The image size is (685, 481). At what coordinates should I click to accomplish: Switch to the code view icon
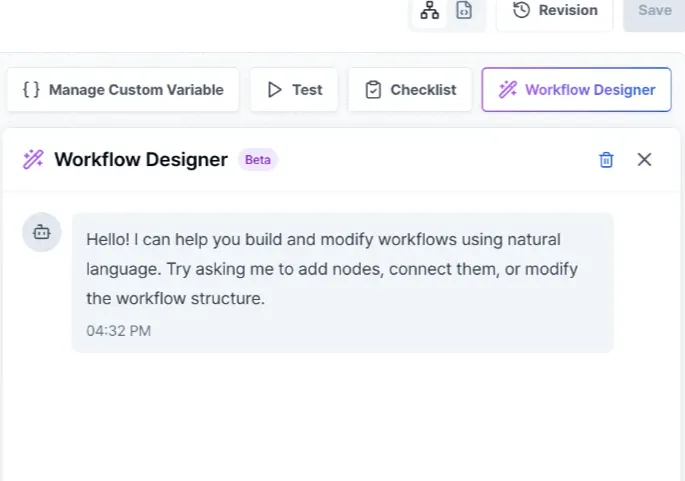[x=464, y=11]
